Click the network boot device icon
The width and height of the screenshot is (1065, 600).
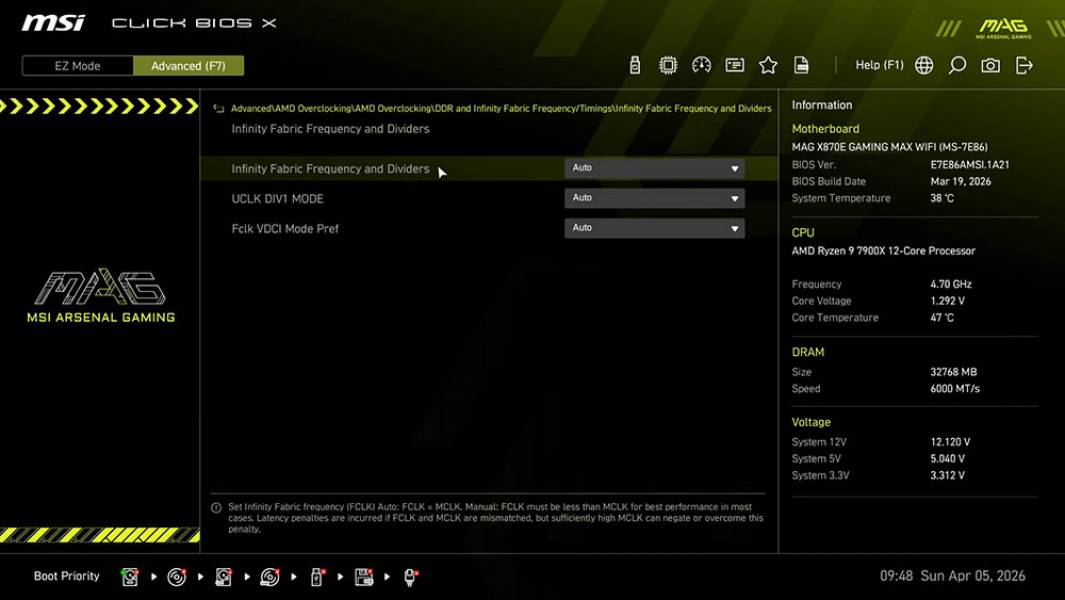point(410,576)
